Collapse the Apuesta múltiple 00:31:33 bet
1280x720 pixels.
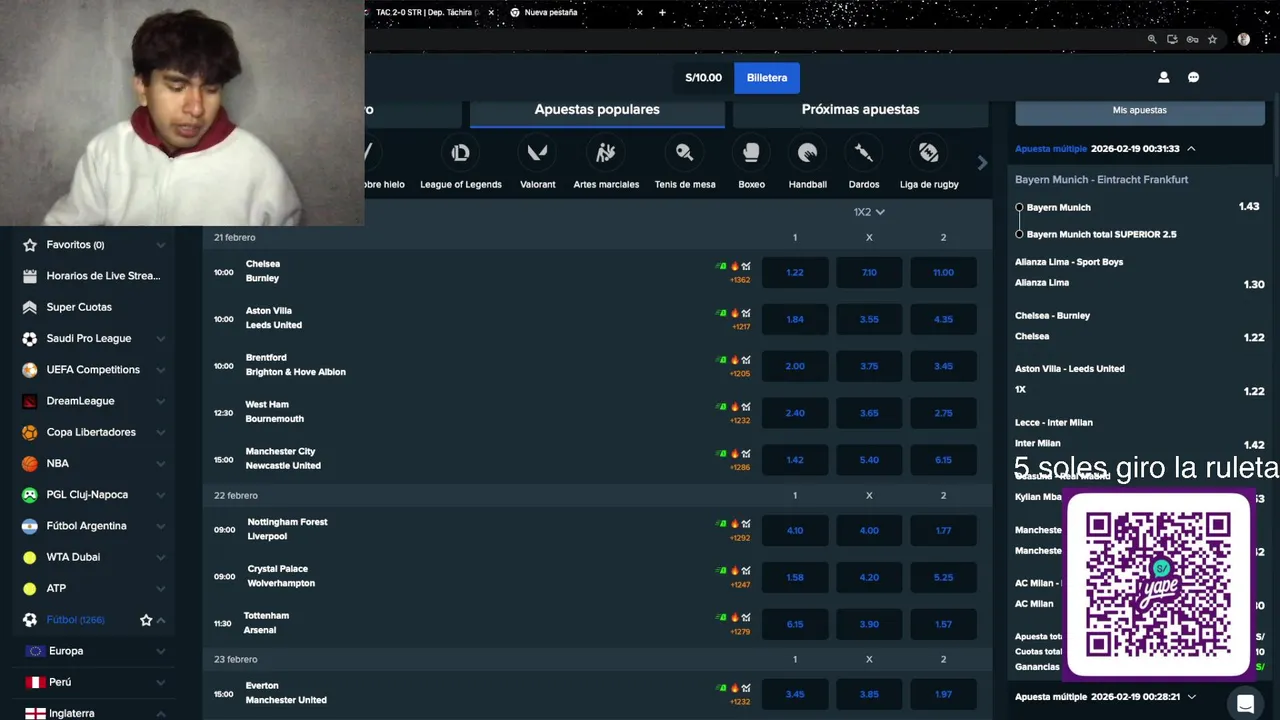pyautogui.click(x=1191, y=148)
